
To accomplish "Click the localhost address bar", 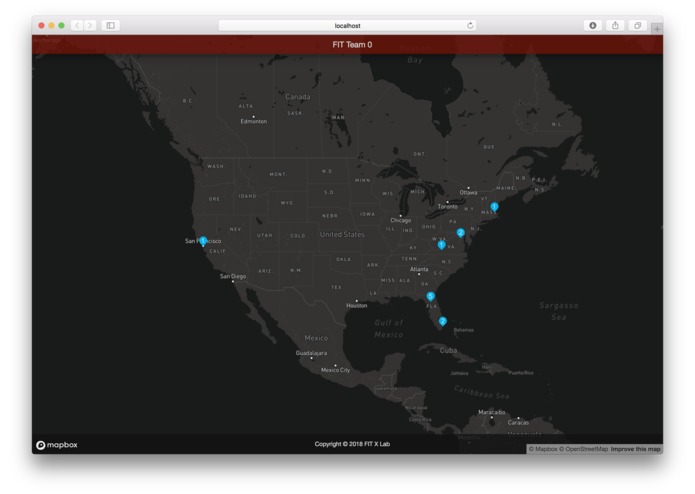I will click(348, 26).
